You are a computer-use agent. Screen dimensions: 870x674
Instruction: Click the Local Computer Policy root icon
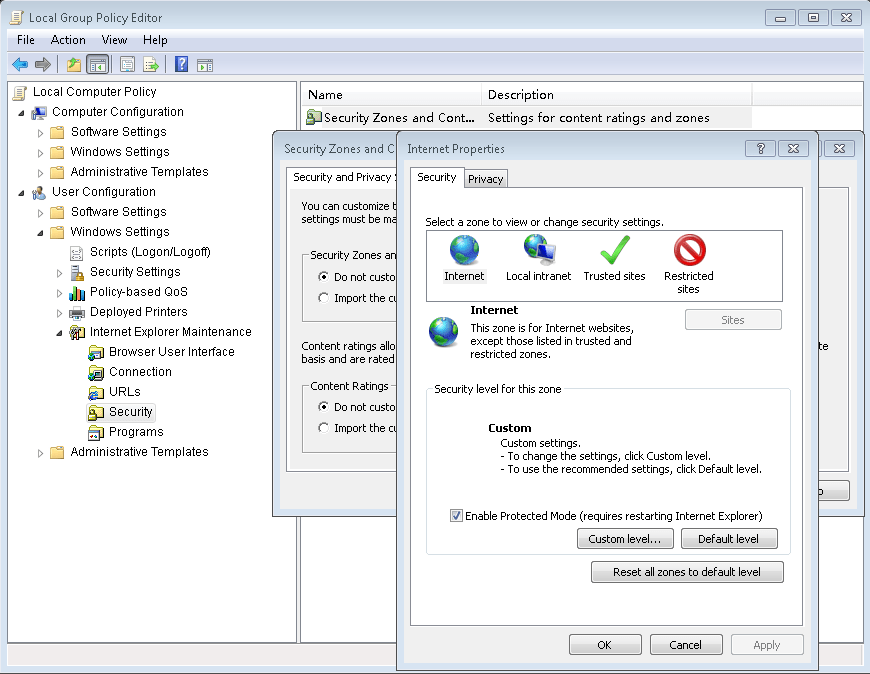pos(19,93)
